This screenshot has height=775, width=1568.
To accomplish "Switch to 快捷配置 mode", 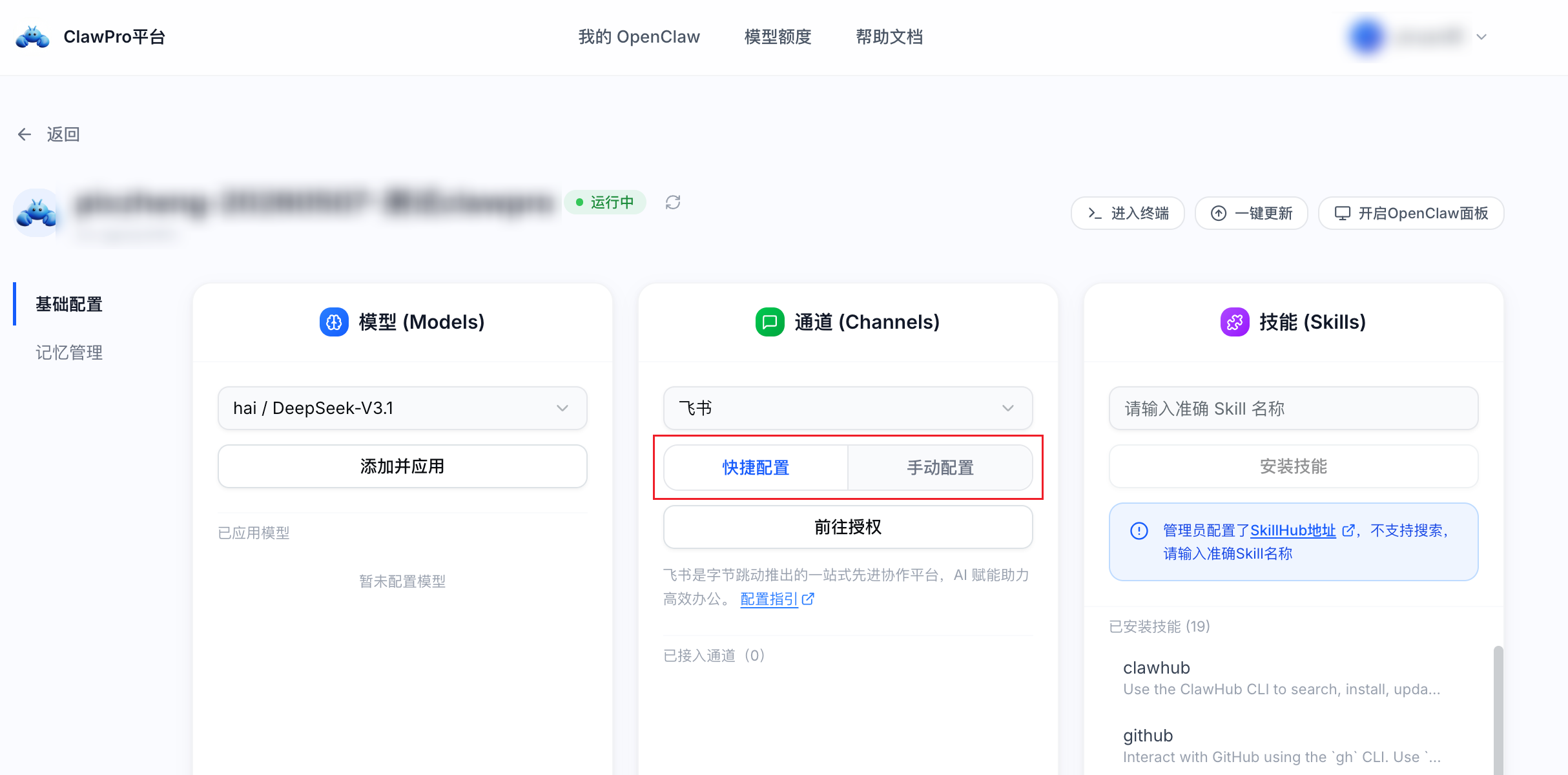I will 756,467.
